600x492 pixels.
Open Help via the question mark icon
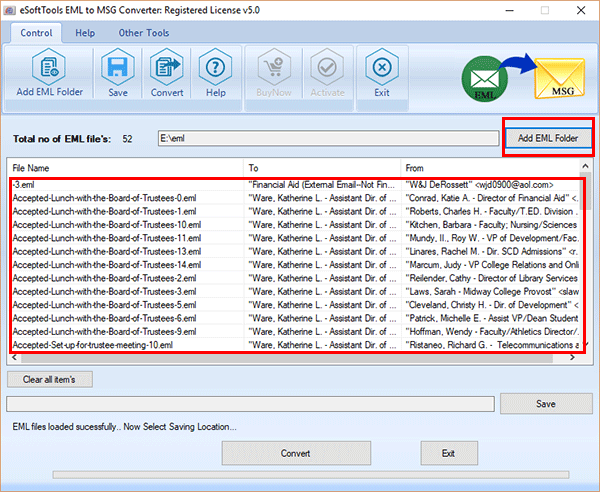click(x=216, y=70)
